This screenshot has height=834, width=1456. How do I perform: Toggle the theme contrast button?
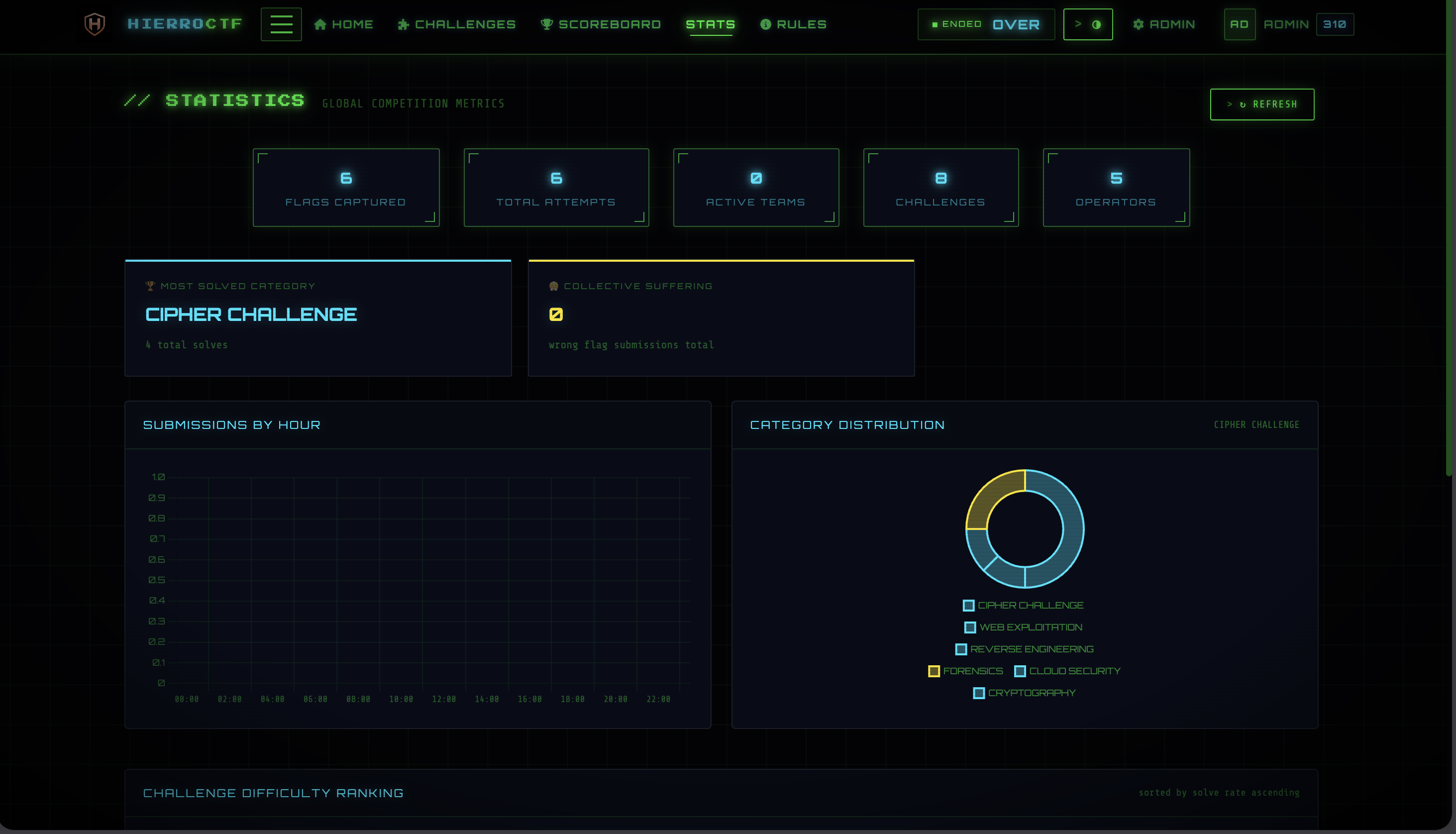click(x=1088, y=24)
